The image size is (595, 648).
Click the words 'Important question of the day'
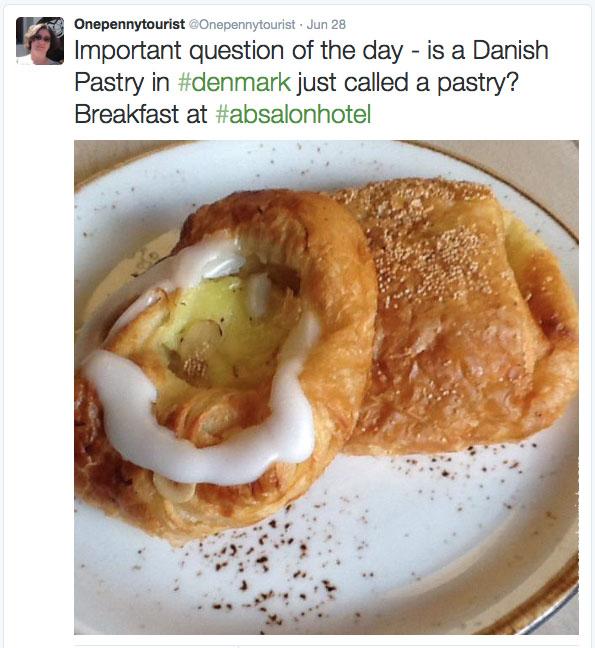click(x=239, y=50)
